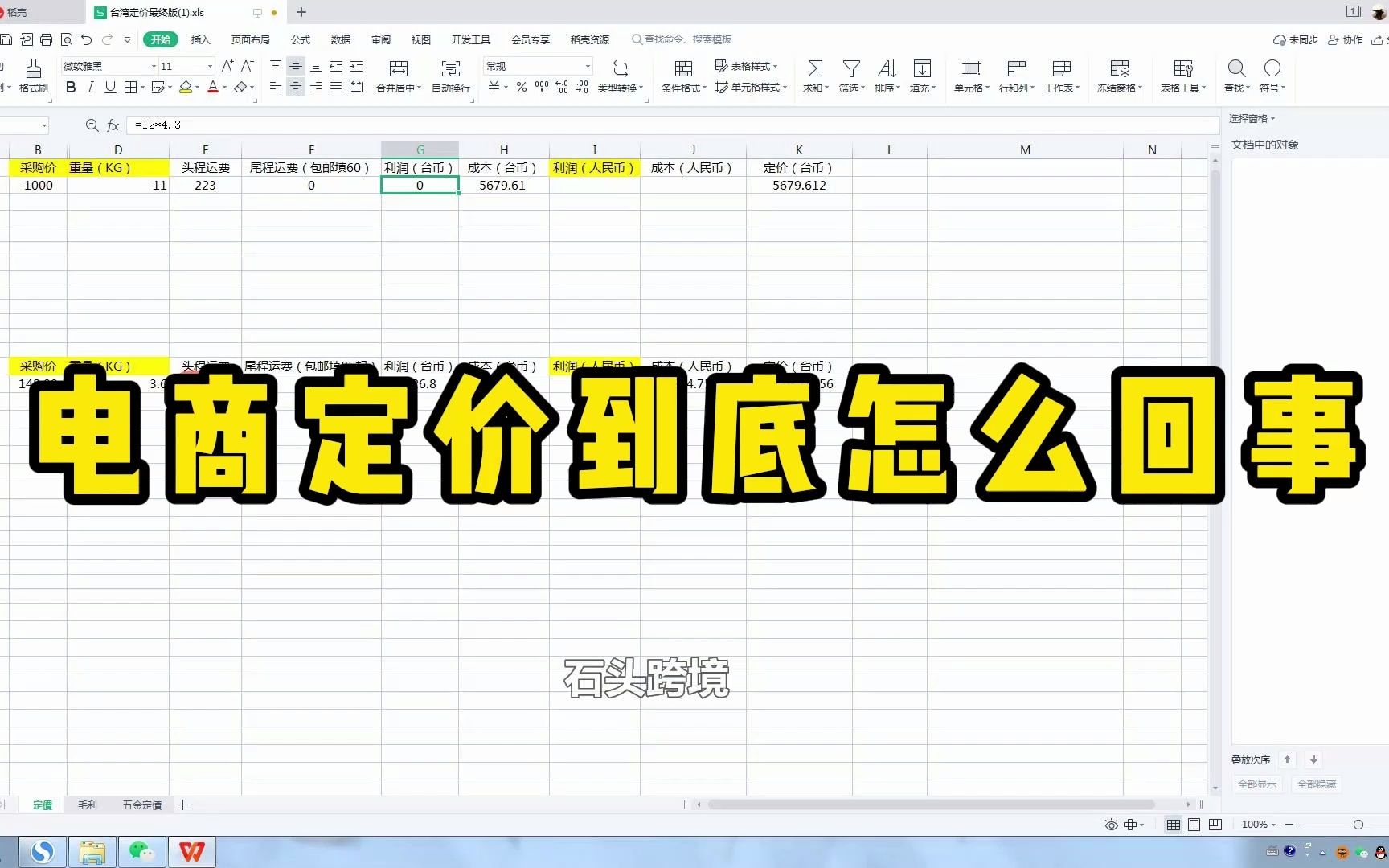Click the formula bar input field

674,125
